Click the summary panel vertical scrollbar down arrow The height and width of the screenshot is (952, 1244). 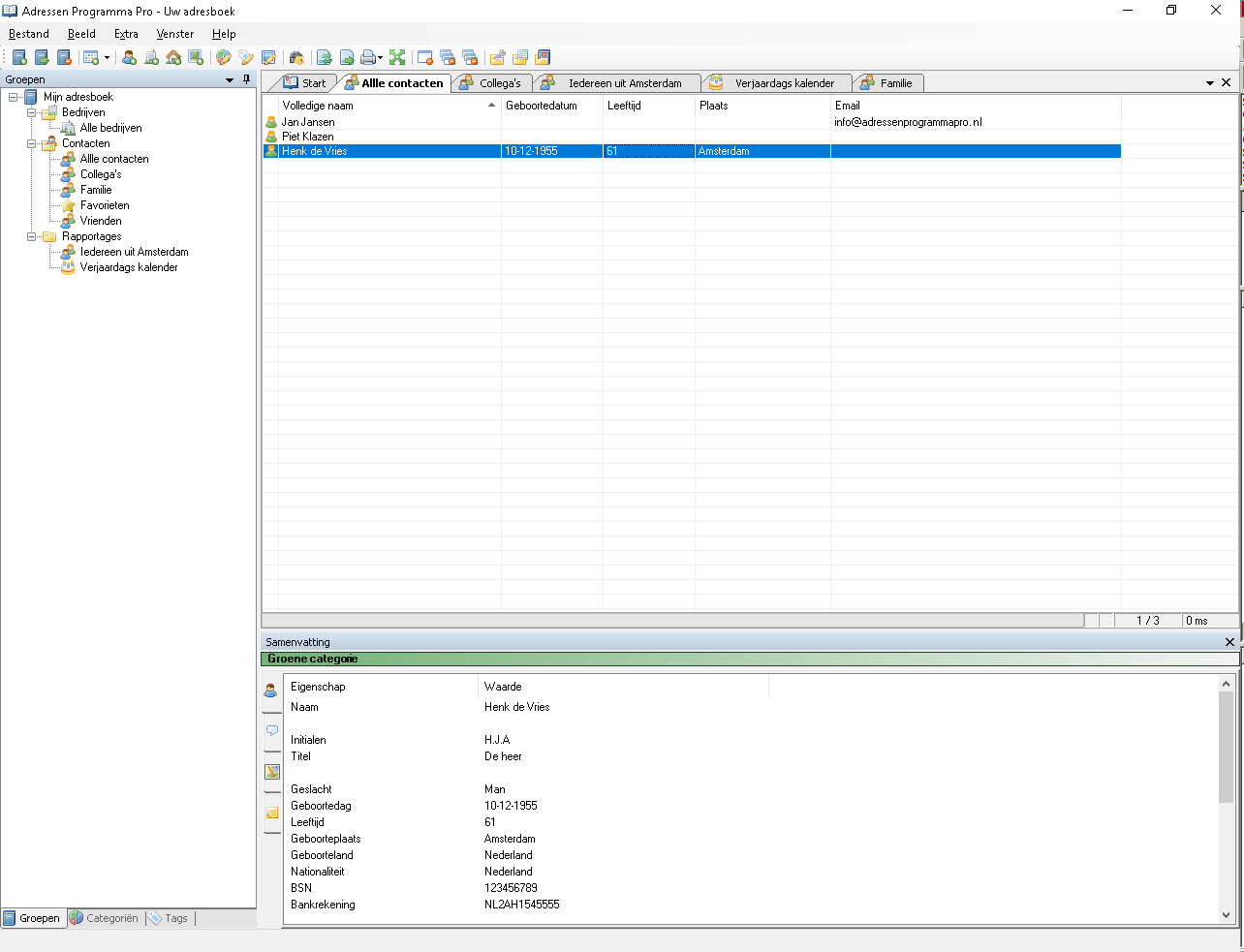pyautogui.click(x=1226, y=914)
